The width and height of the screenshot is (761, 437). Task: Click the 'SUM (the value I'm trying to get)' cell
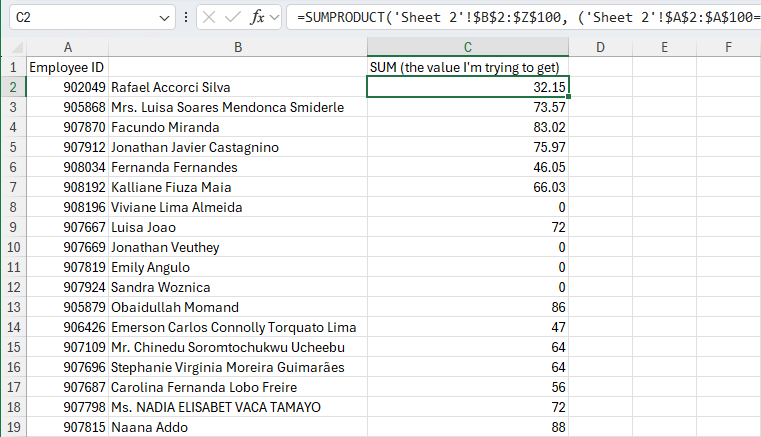pos(468,67)
